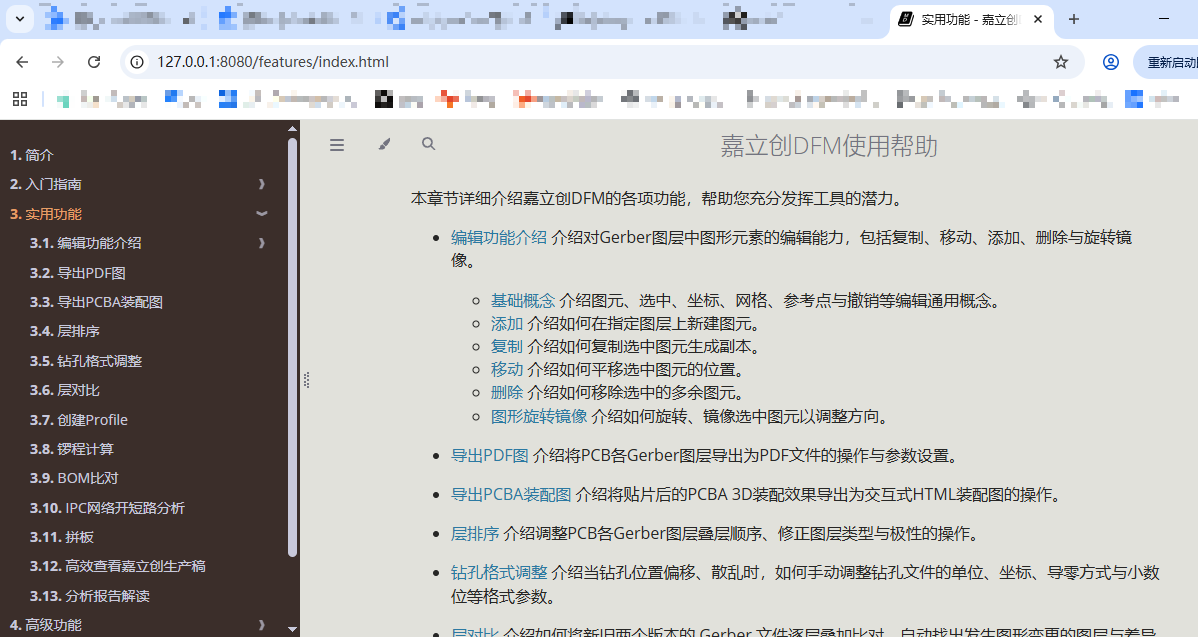This screenshot has width=1198, height=637.
Task: Follow the 图形旋转镜像 link
Action: (x=539, y=416)
